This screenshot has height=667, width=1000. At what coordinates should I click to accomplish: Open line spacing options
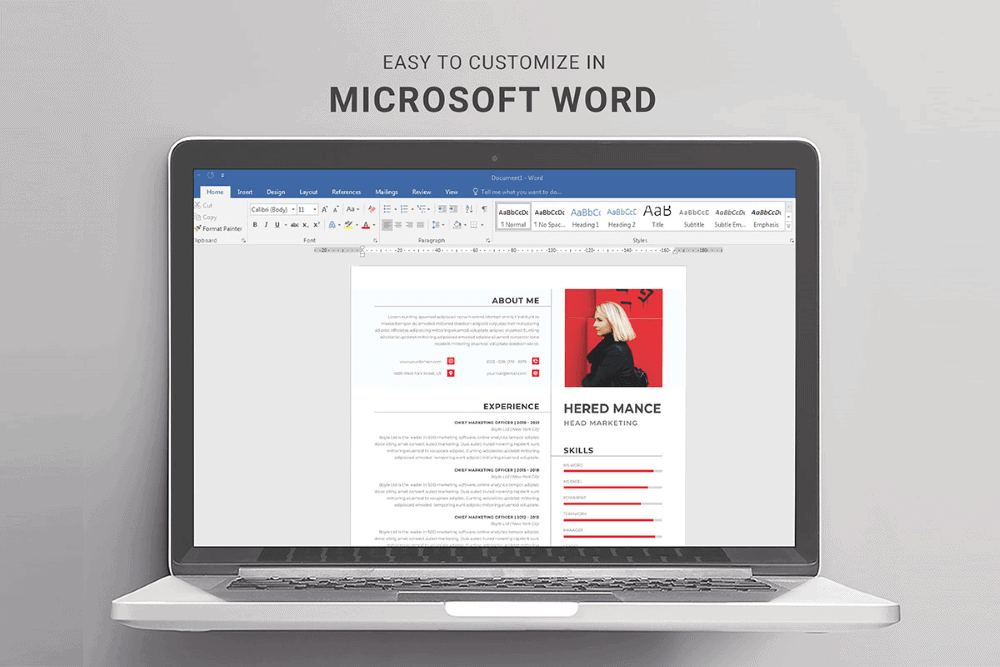point(436,224)
